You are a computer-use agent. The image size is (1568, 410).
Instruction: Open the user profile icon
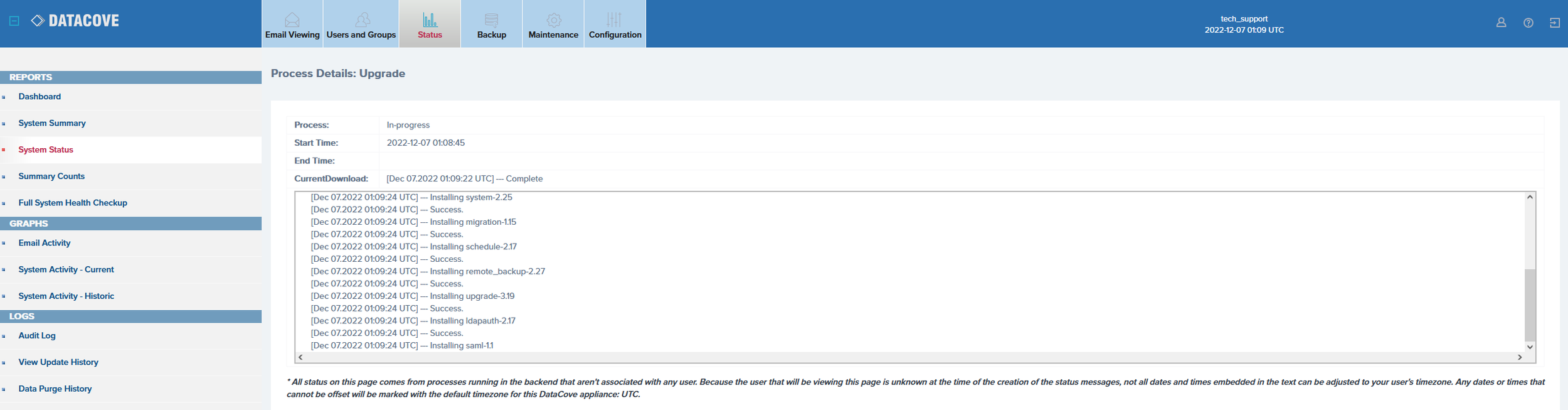[x=1501, y=23]
